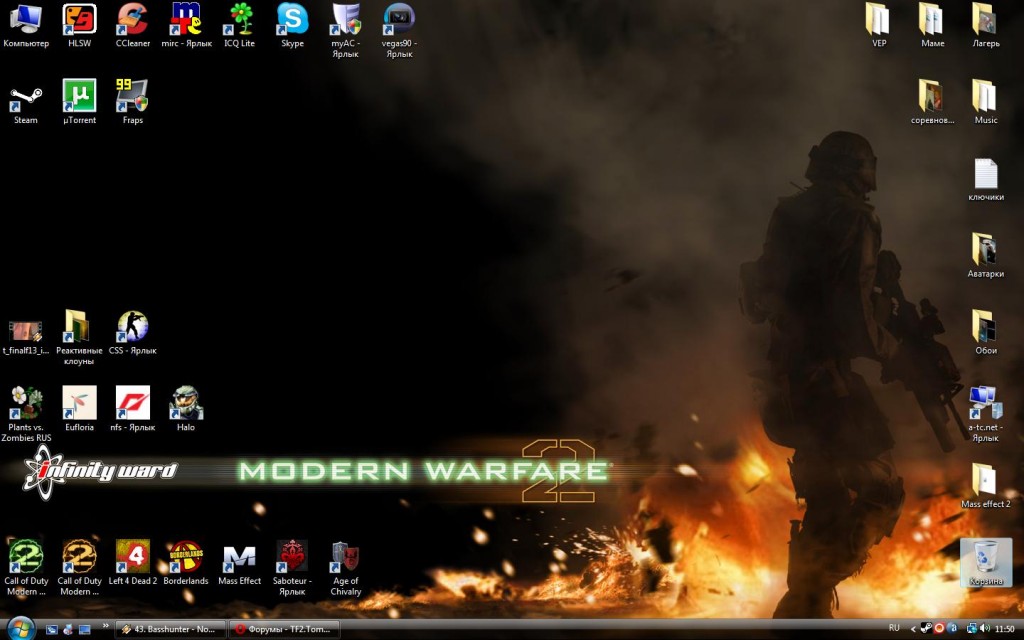Viewport: 1024px width, 640px height.
Task: Select the ICQ Lite flower icon
Action: [x=239, y=20]
